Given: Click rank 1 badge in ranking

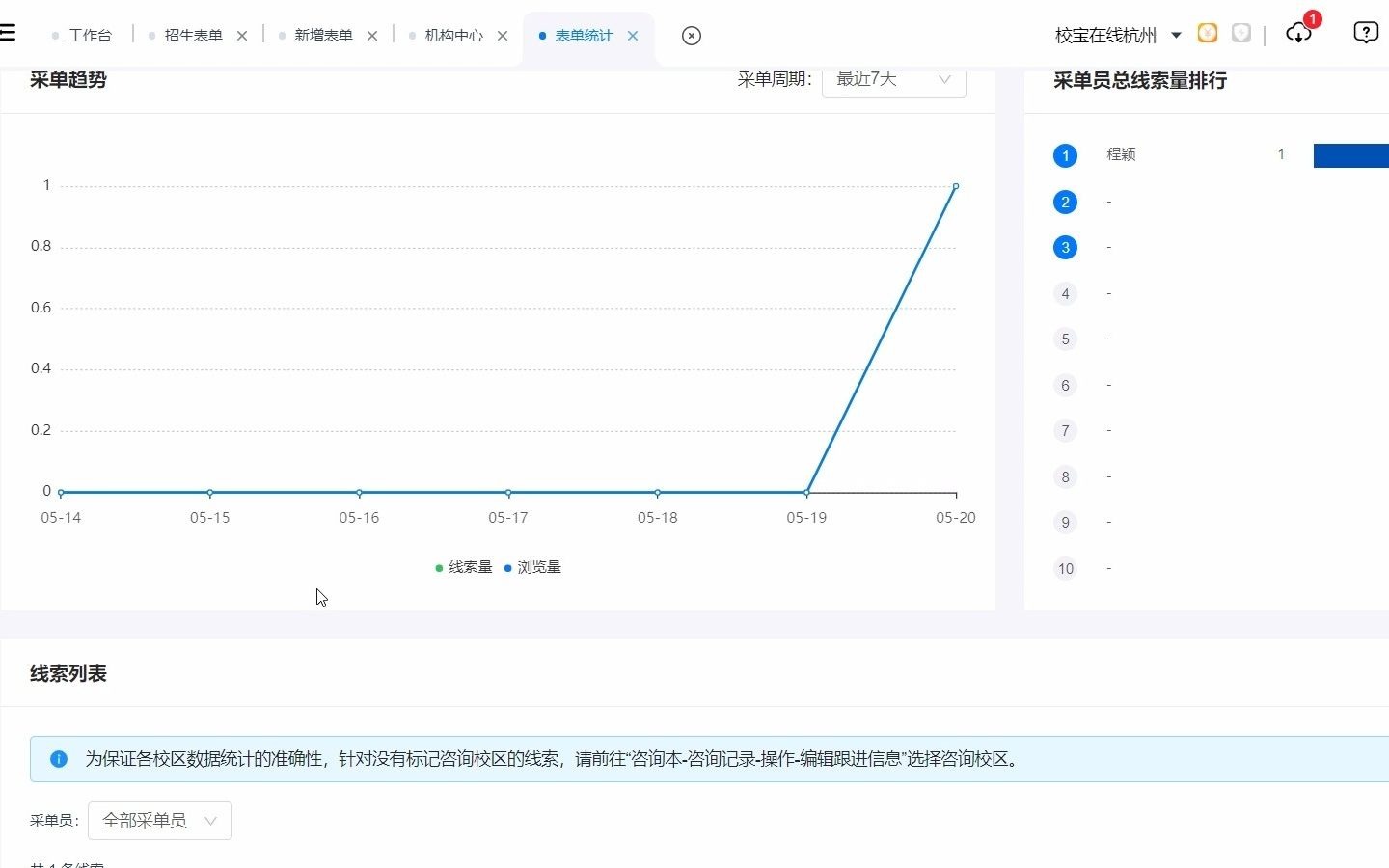Looking at the screenshot, I should pyautogui.click(x=1065, y=155).
